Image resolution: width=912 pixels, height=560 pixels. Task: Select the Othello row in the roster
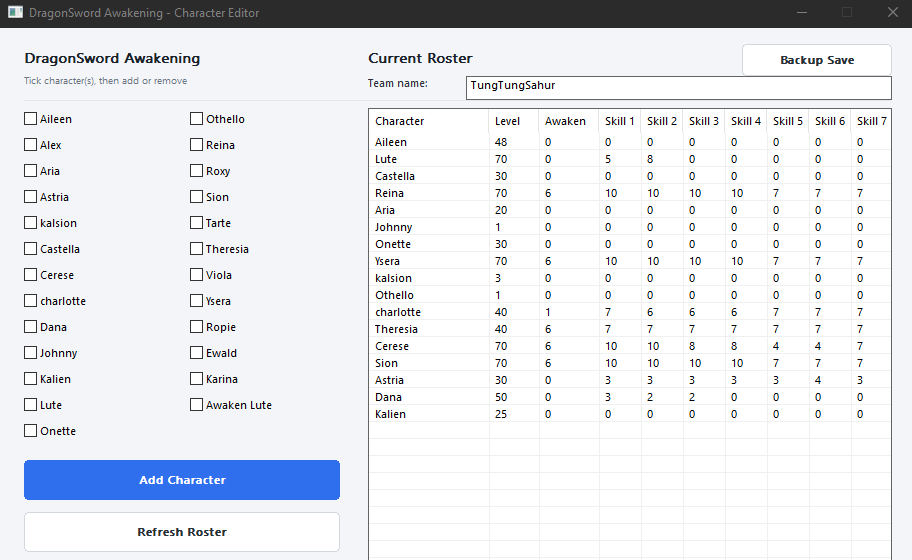pos(629,295)
